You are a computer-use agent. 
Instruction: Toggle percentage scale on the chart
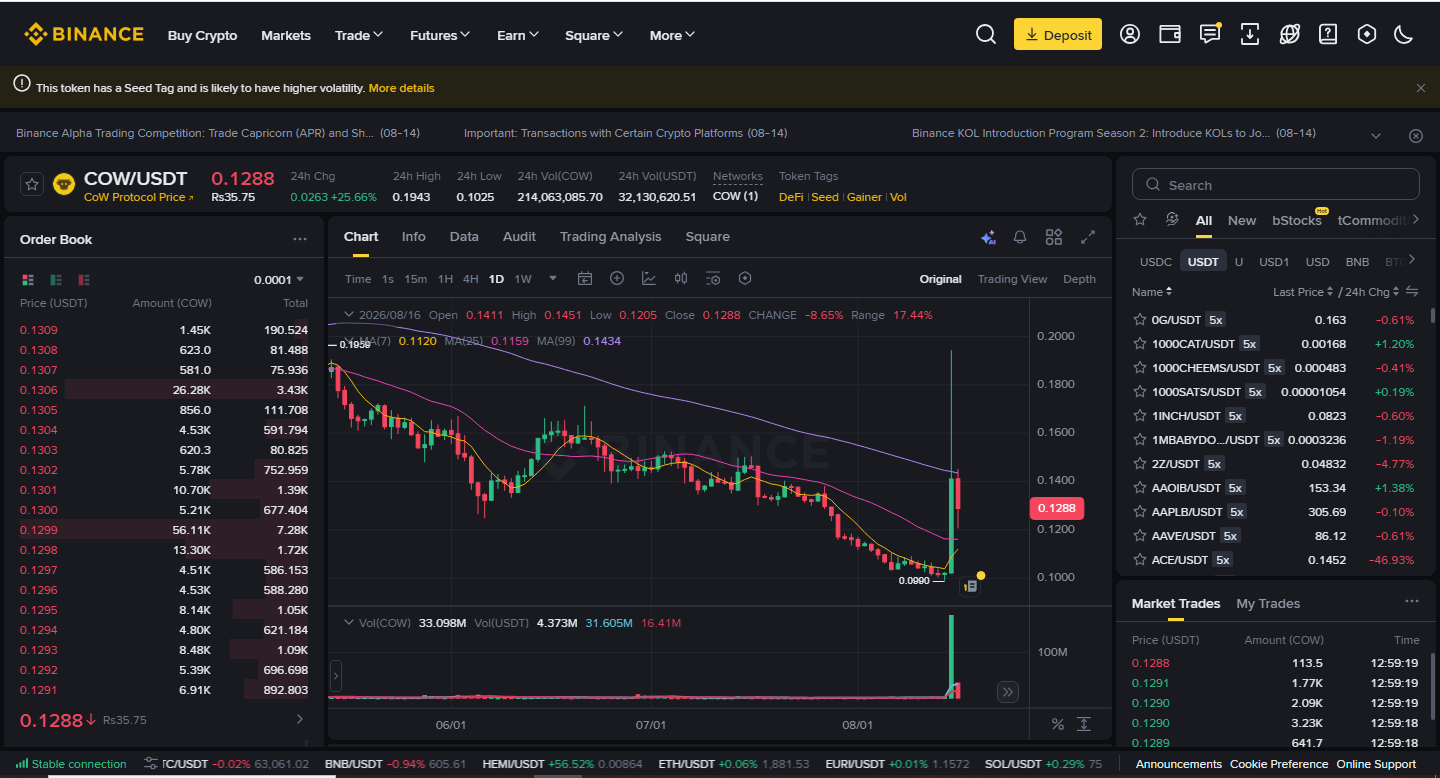pos(1058,724)
